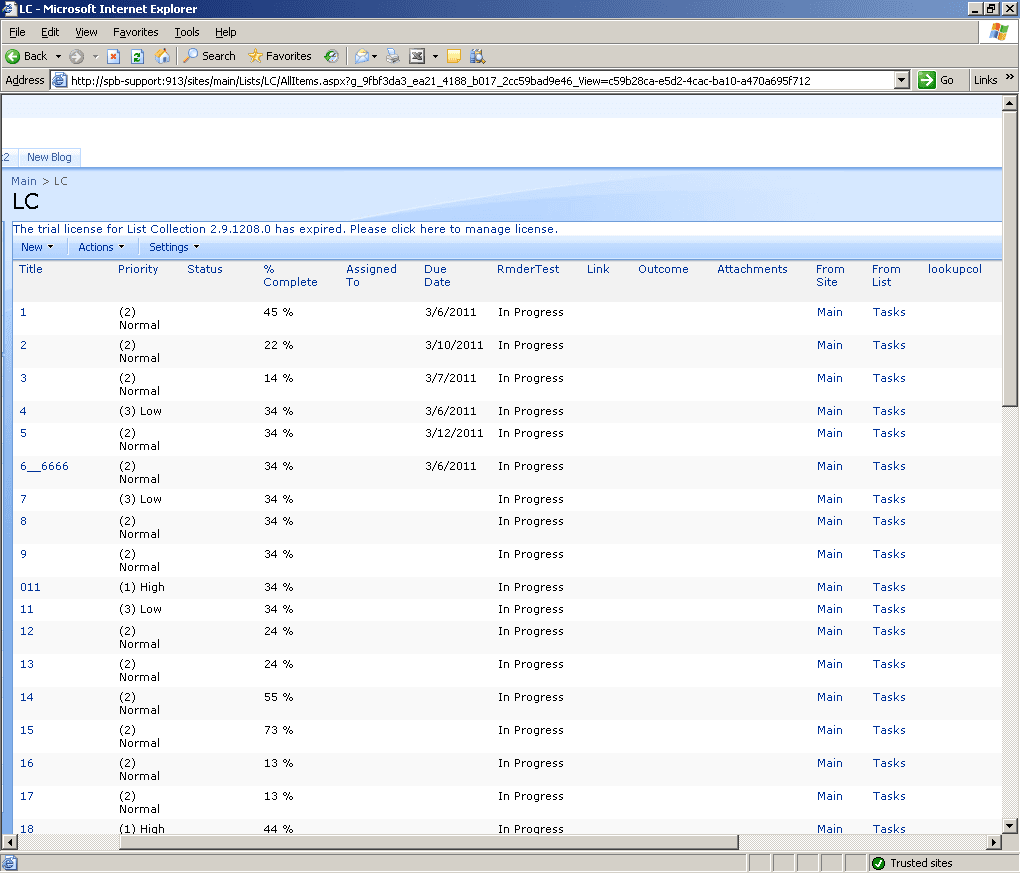Click the Edit page icon
Viewport: 1020px width, 873px height.
tap(417, 57)
